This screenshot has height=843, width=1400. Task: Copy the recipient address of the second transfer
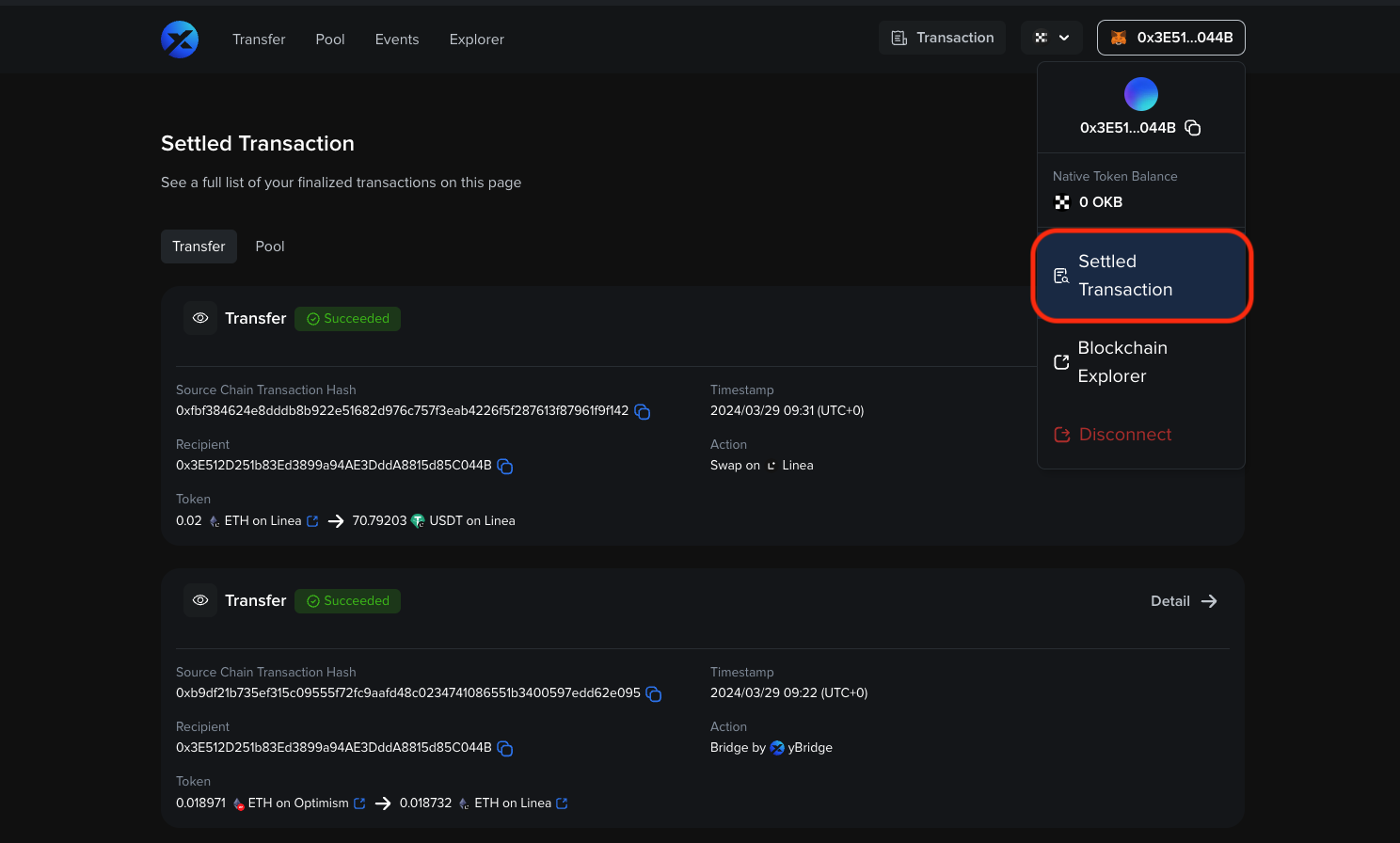coord(505,748)
